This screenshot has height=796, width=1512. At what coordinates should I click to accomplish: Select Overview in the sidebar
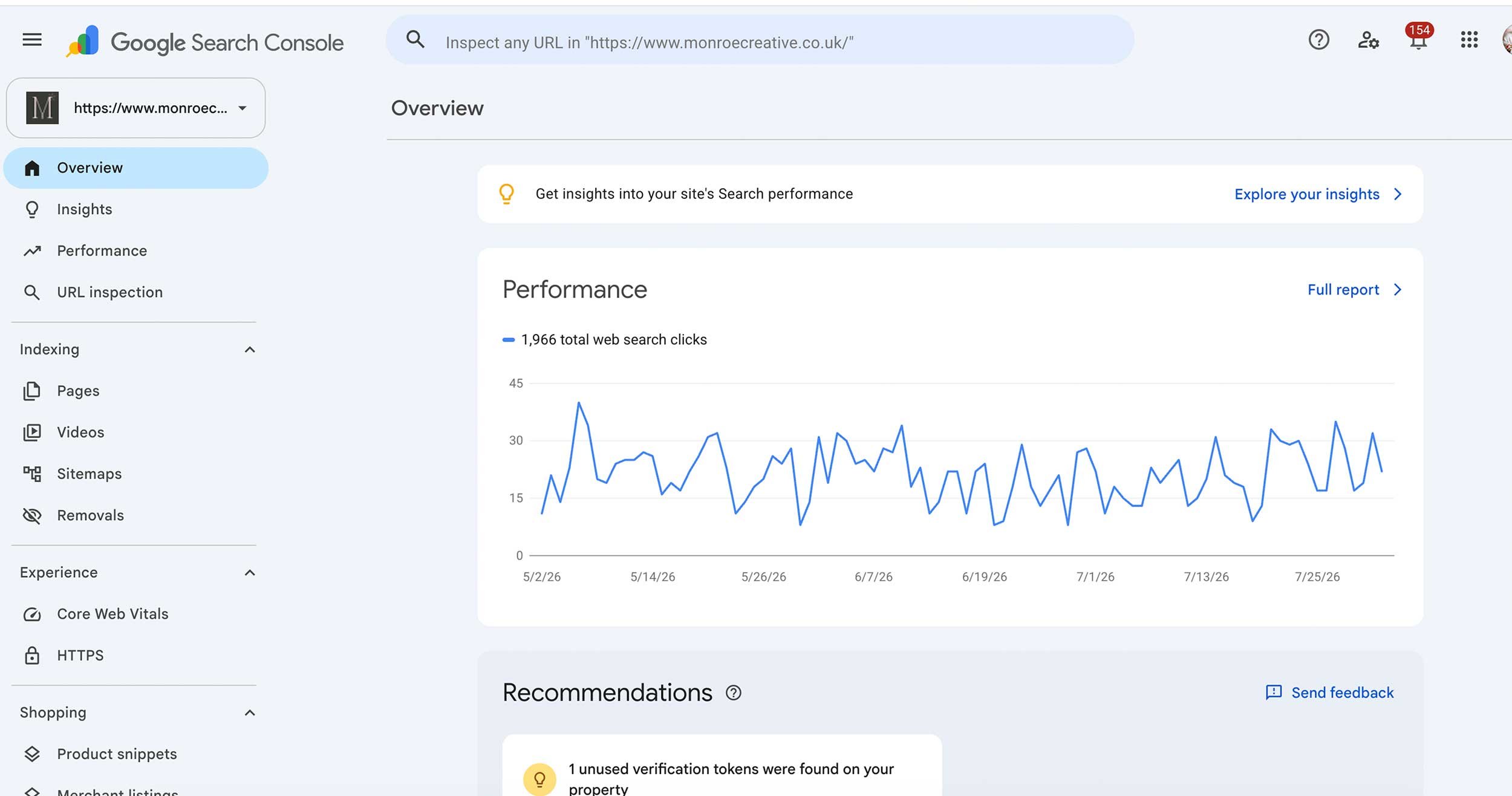(x=136, y=168)
